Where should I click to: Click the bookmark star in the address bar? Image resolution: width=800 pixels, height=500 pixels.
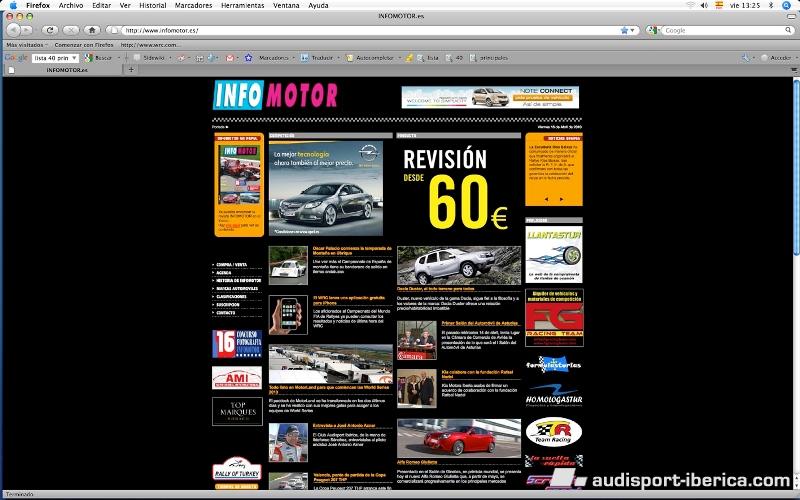coord(623,30)
